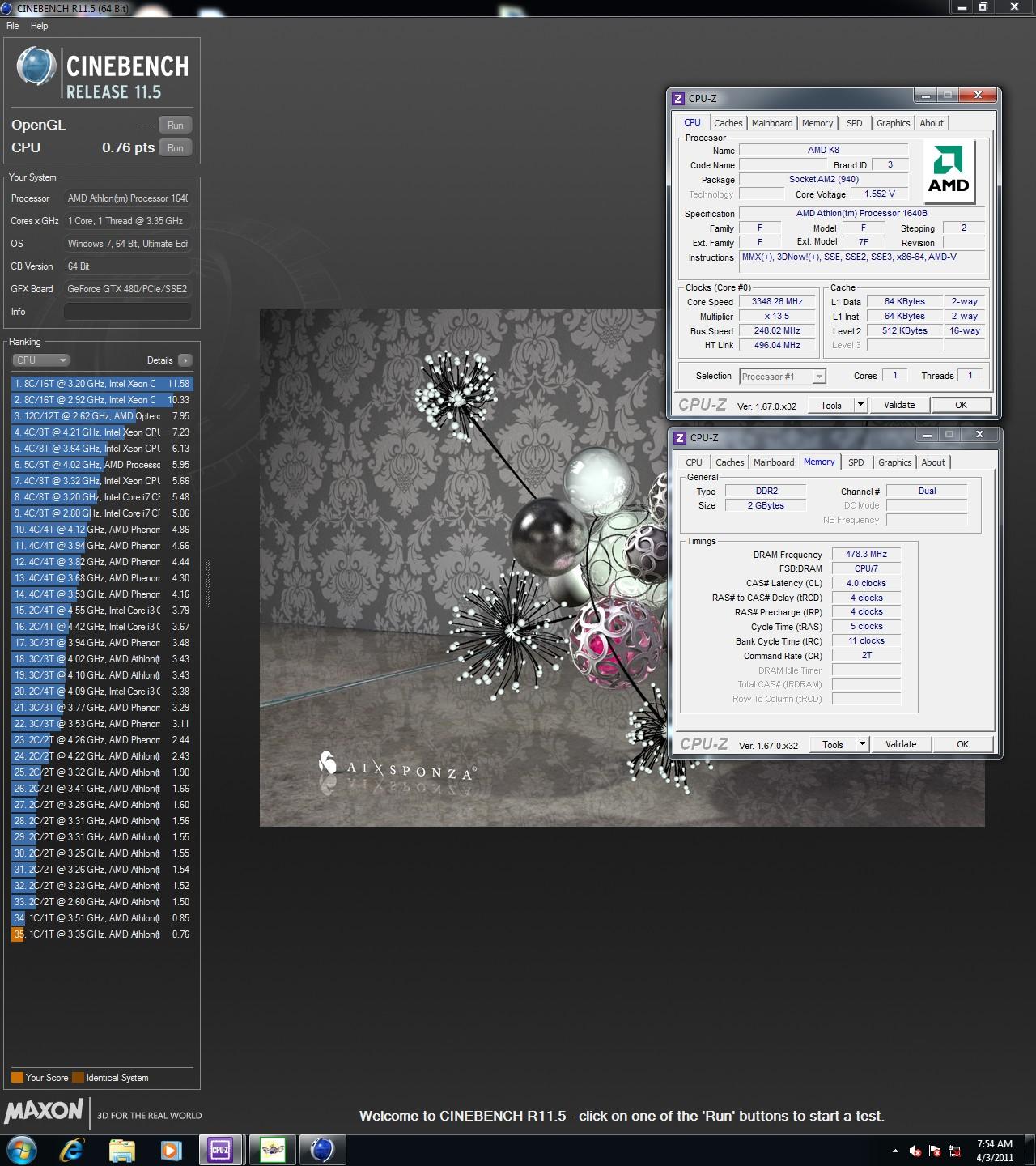Click Tools button in lower CPU-Z window
Screen dimensions: 1036x1166
coord(833,745)
